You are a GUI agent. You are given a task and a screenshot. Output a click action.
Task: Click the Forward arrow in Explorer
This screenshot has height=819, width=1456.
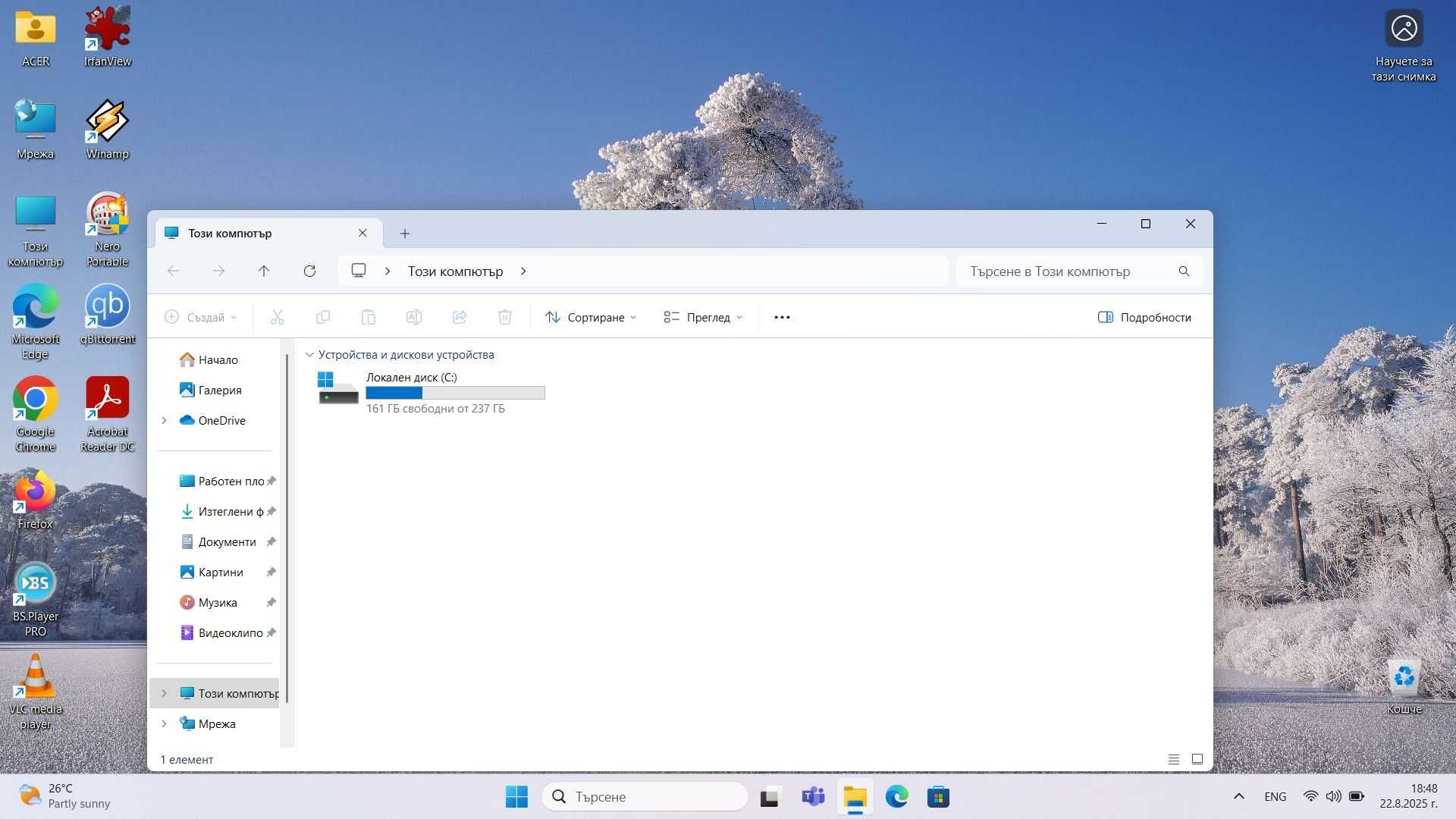(x=218, y=271)
